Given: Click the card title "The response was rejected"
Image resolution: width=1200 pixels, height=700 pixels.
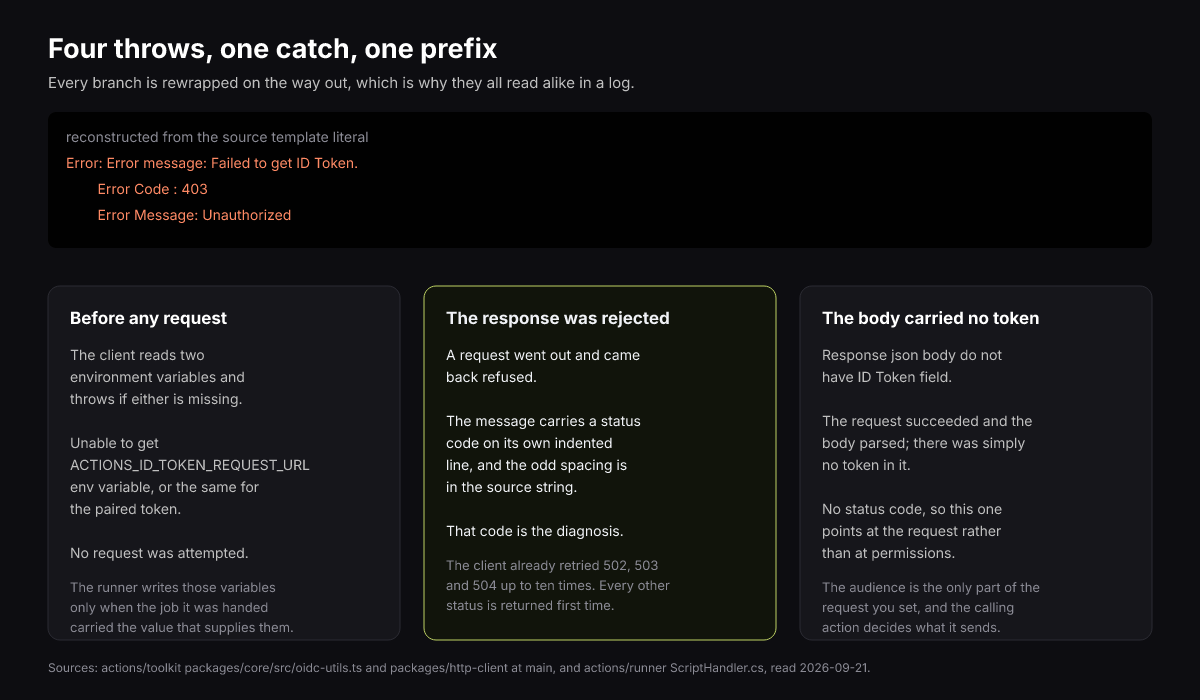Looking at the screenshot, I should coord(558,318).
